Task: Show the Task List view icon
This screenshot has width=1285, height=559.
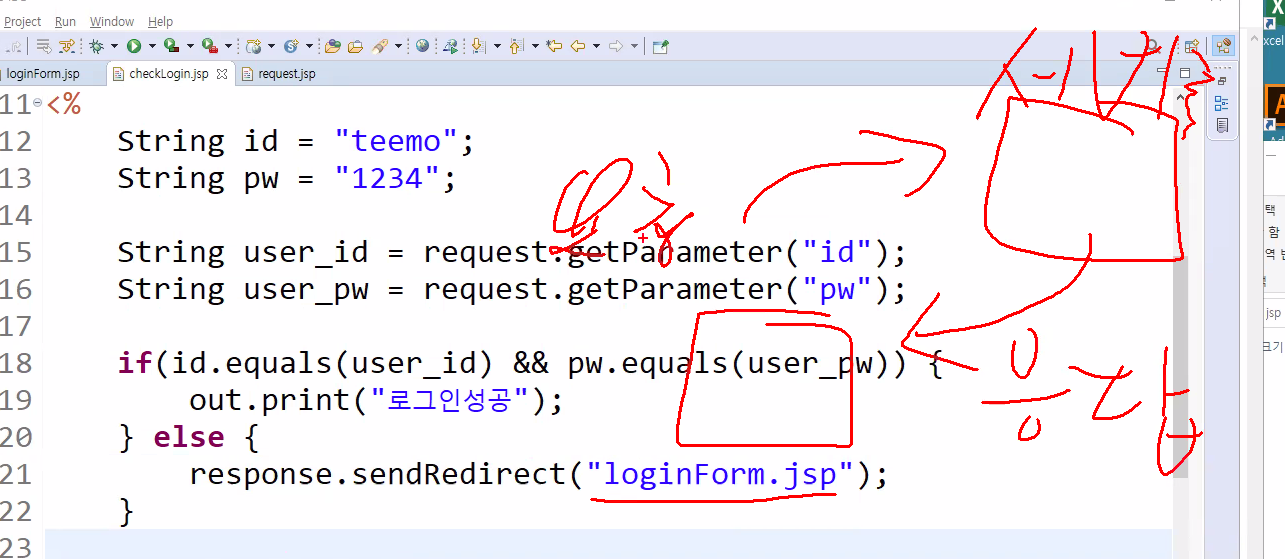Action: [x=1222, y=126]
